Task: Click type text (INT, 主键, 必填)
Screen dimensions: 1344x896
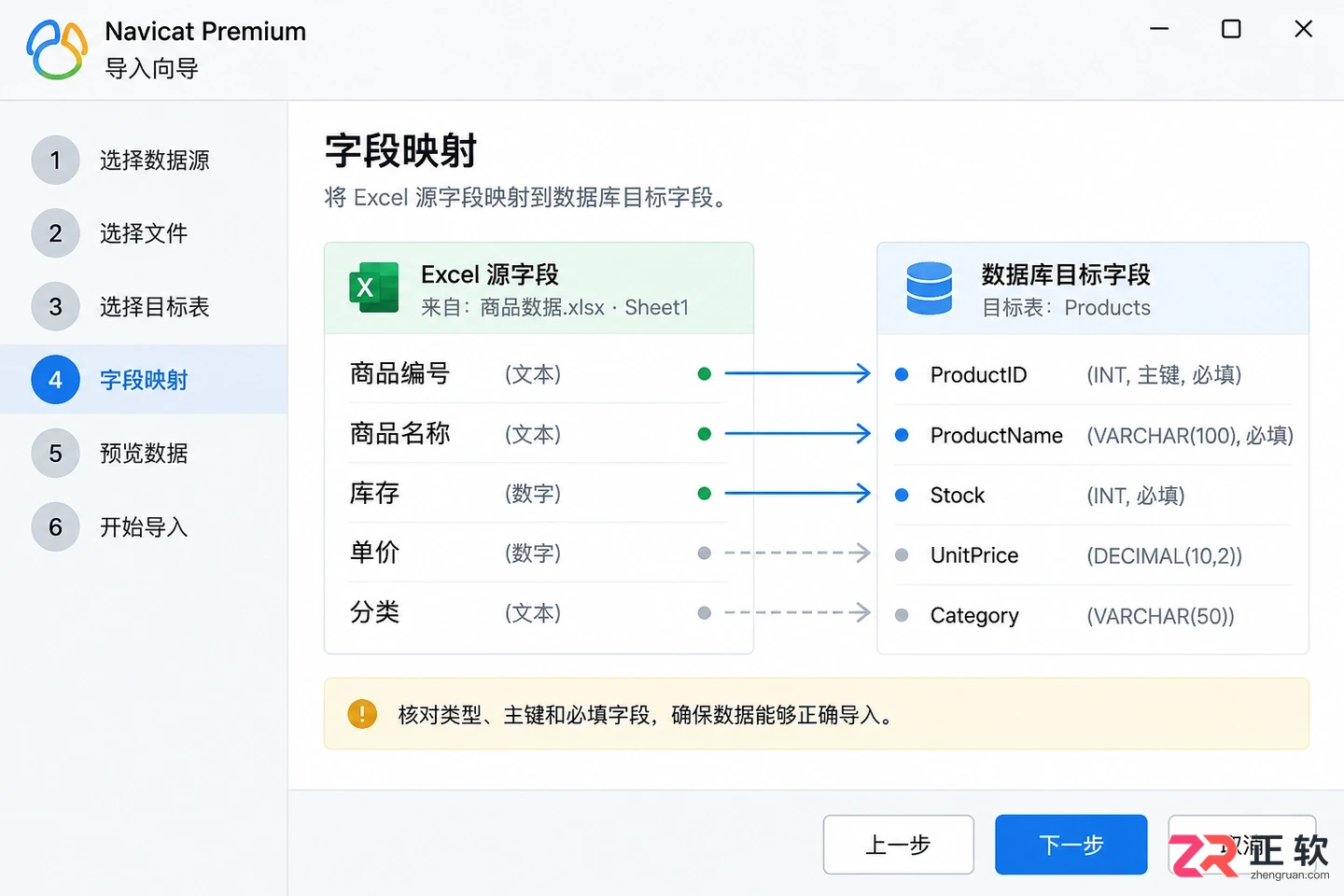Action: [x=1164, y=375]
